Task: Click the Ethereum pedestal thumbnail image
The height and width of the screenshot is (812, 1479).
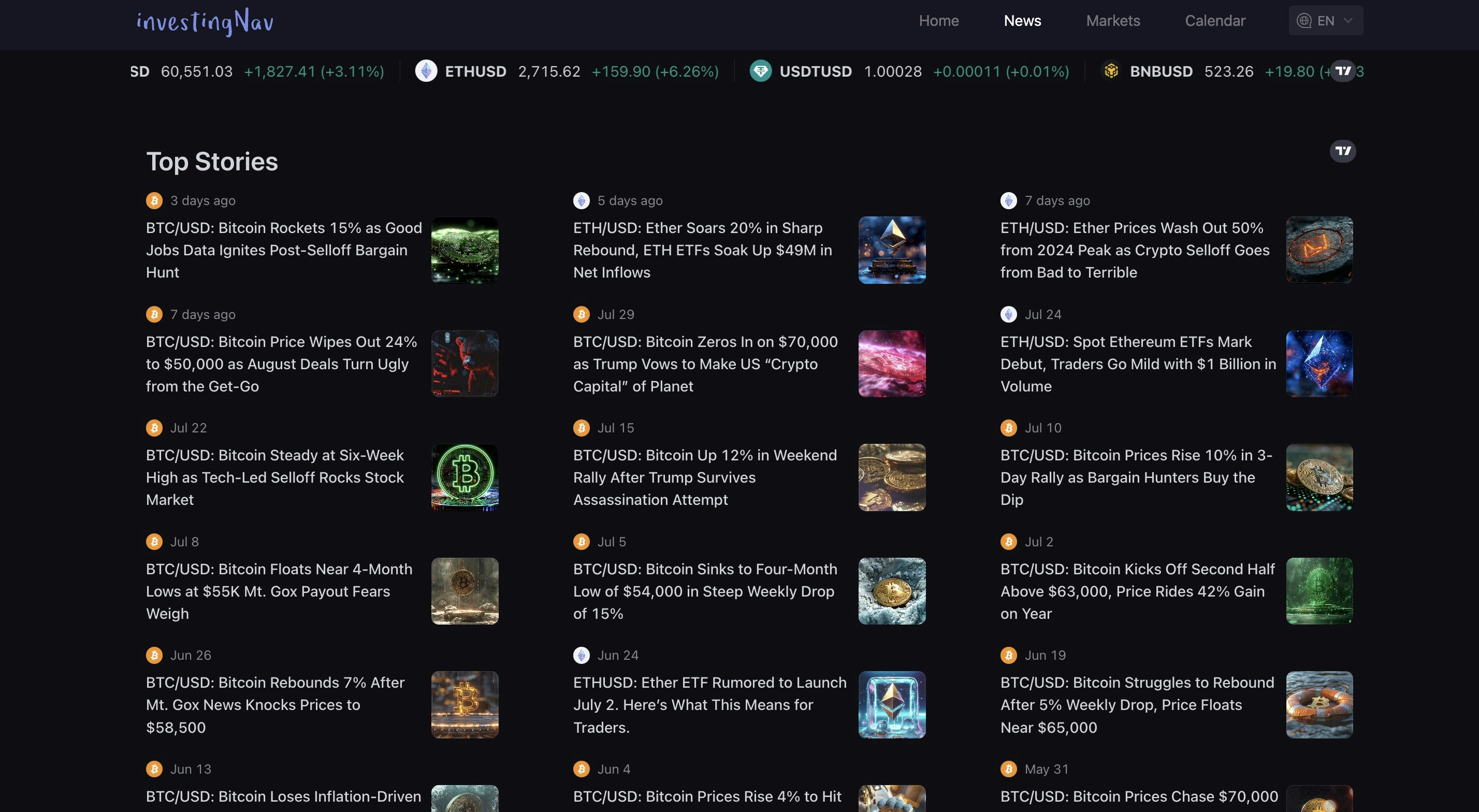Action: tap(892, 250)
